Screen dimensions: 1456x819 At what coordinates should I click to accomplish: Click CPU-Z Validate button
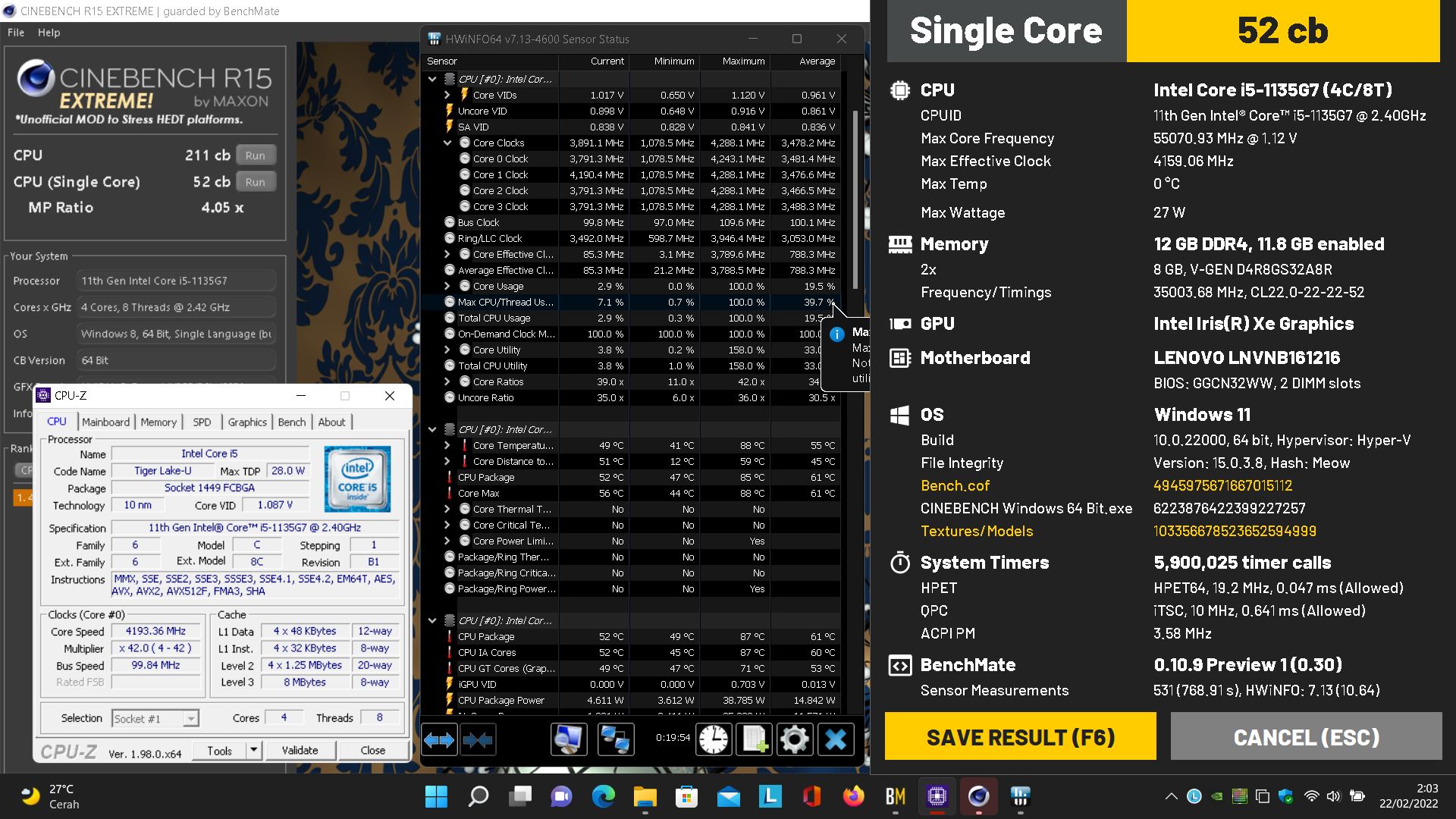coord(300,750)
